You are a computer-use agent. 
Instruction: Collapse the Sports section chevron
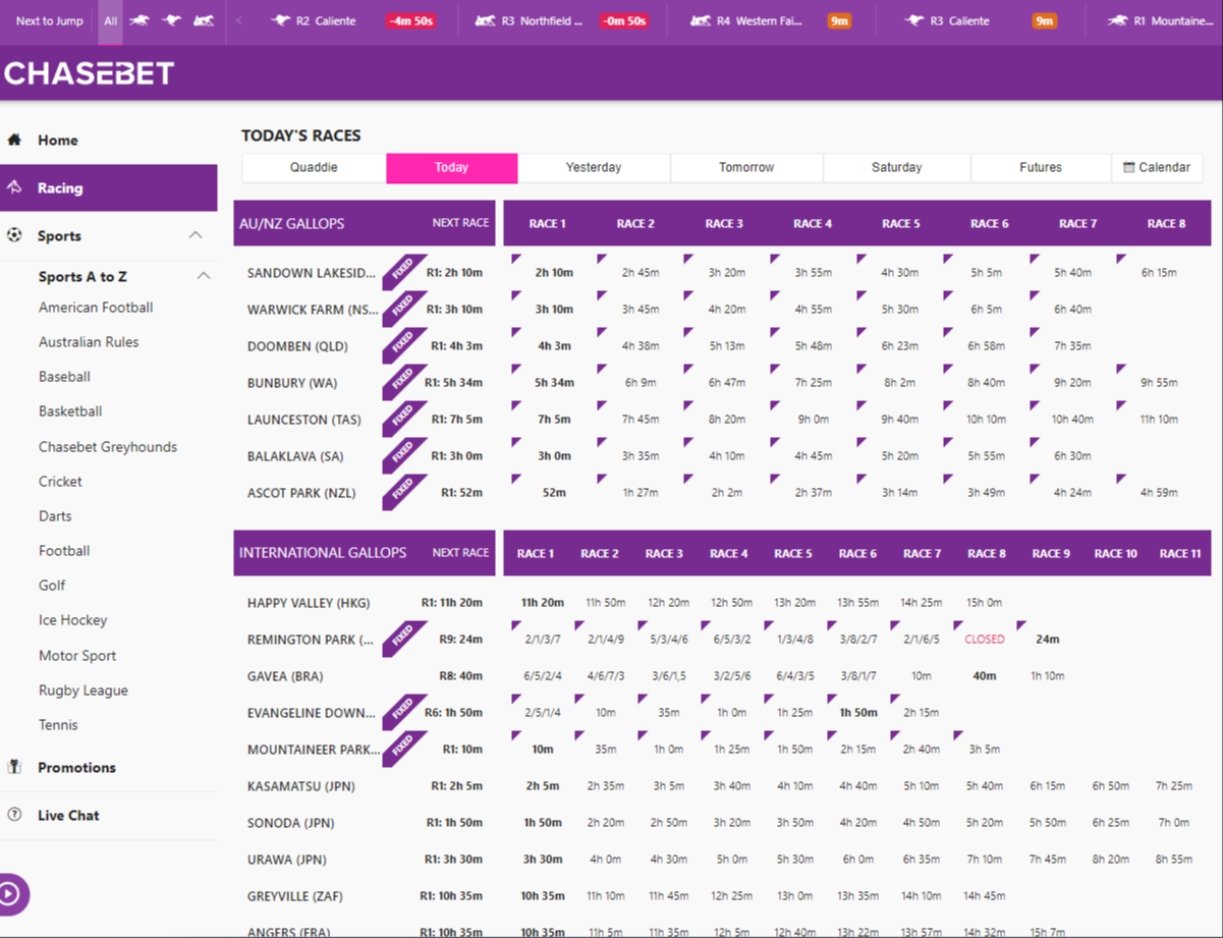196,235
